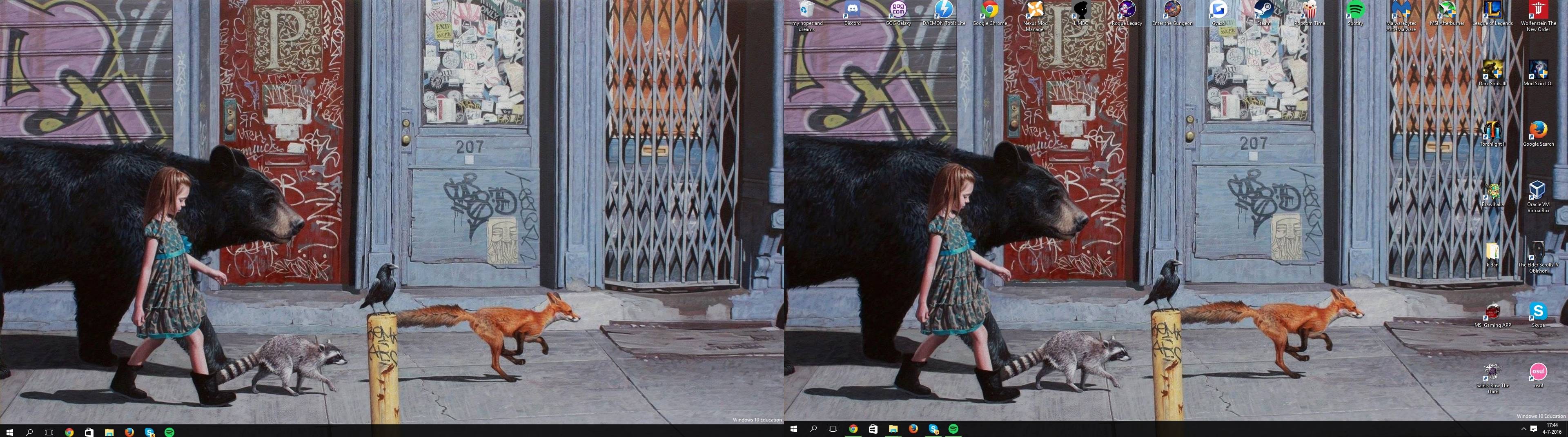The width and height of the screenshot is (1568, 437).
Task: Select Saints Row The Third shortcut
Action: click(x=1492, y=378)
